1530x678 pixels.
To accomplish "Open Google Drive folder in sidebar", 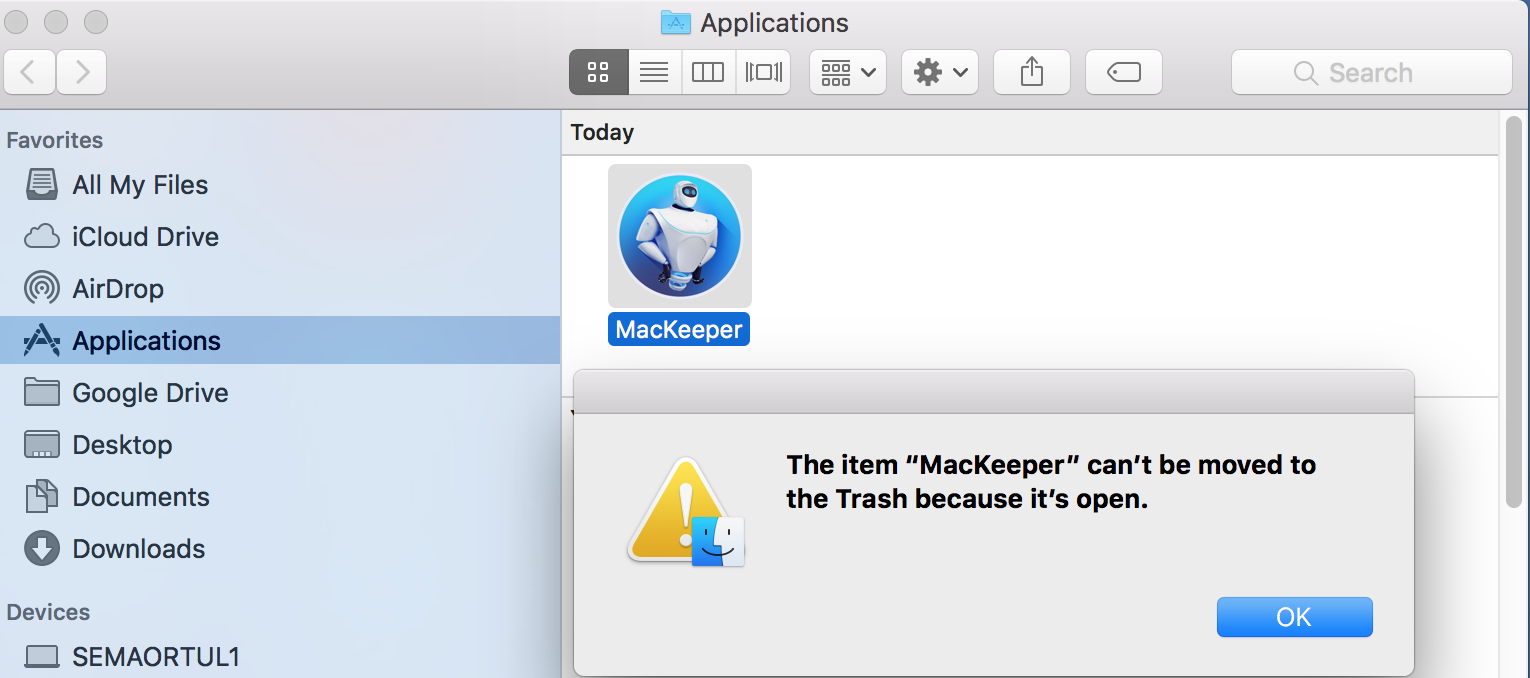I will pyautogui.click(x=280, y=393).
